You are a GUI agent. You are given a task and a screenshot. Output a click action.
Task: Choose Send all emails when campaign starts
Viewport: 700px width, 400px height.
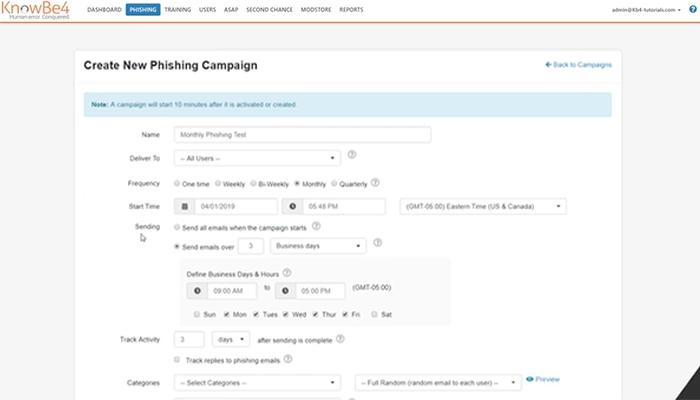(x=177, y=227)
